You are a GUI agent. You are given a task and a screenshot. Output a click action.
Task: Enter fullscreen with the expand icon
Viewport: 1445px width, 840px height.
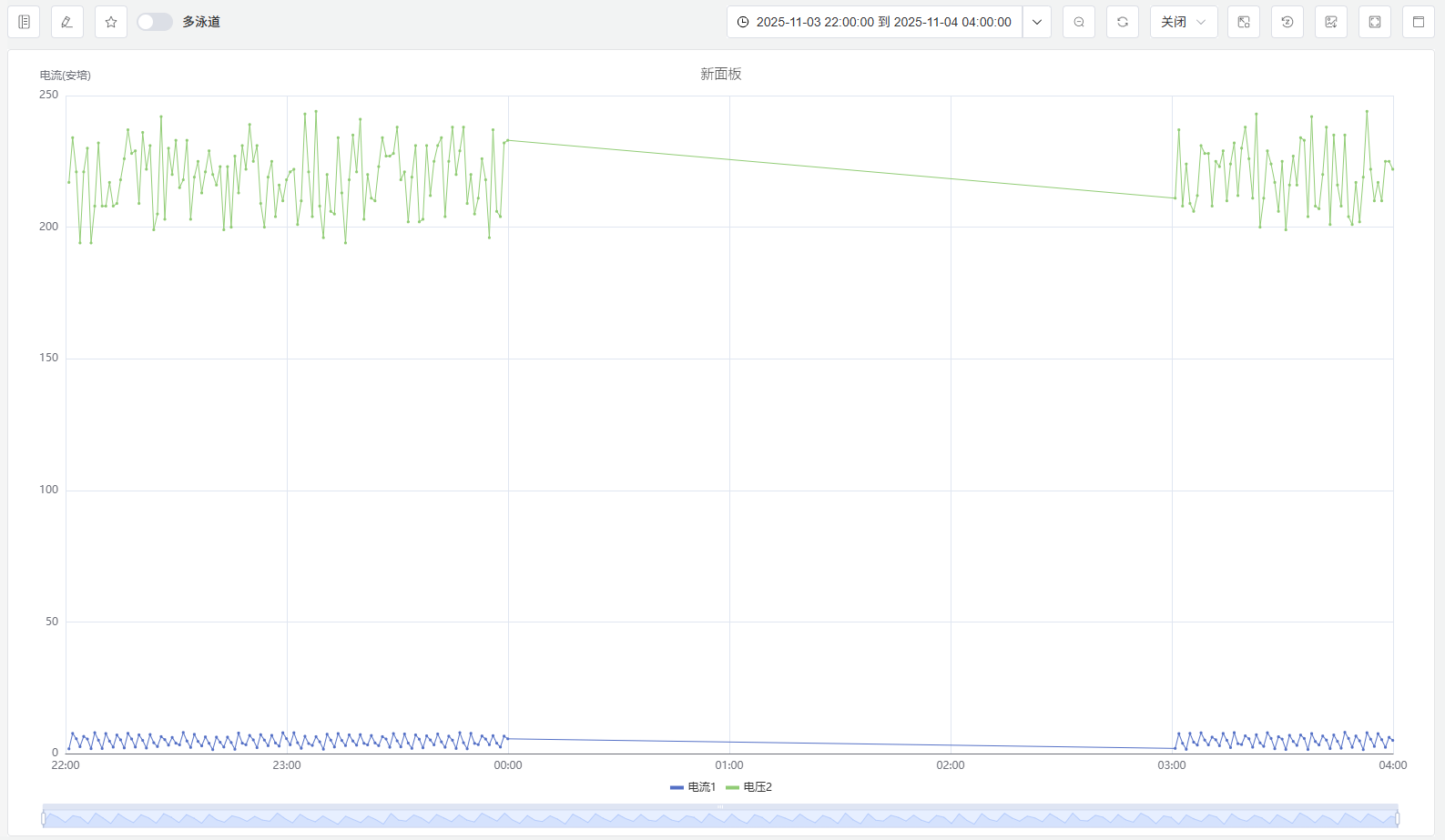click(1375, 22)
